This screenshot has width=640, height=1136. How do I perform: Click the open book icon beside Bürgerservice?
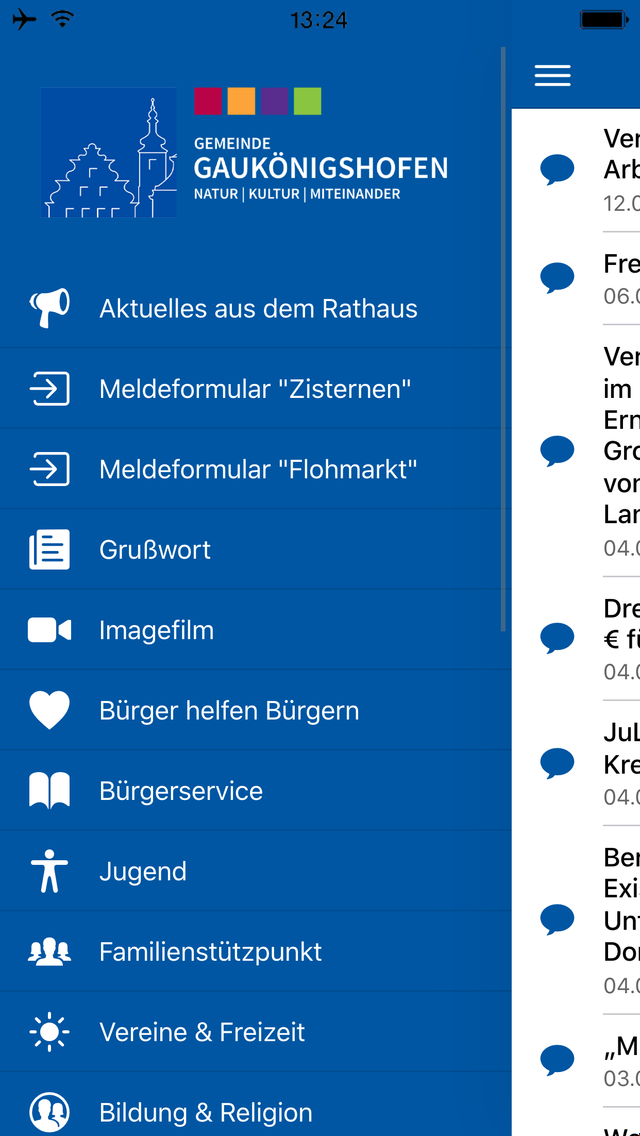[x=49, y=790]
